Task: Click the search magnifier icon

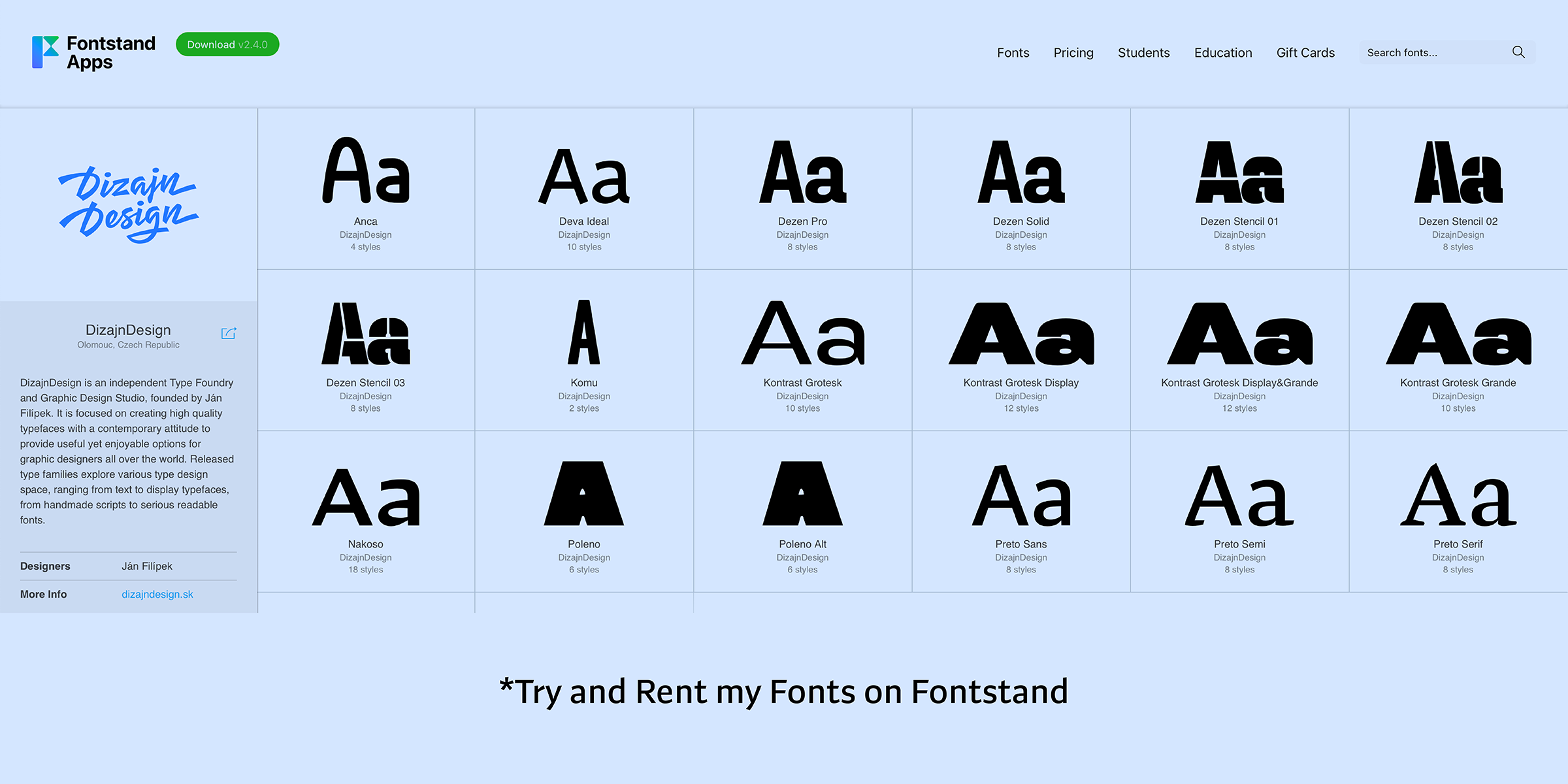Action: coord(1518,52)
